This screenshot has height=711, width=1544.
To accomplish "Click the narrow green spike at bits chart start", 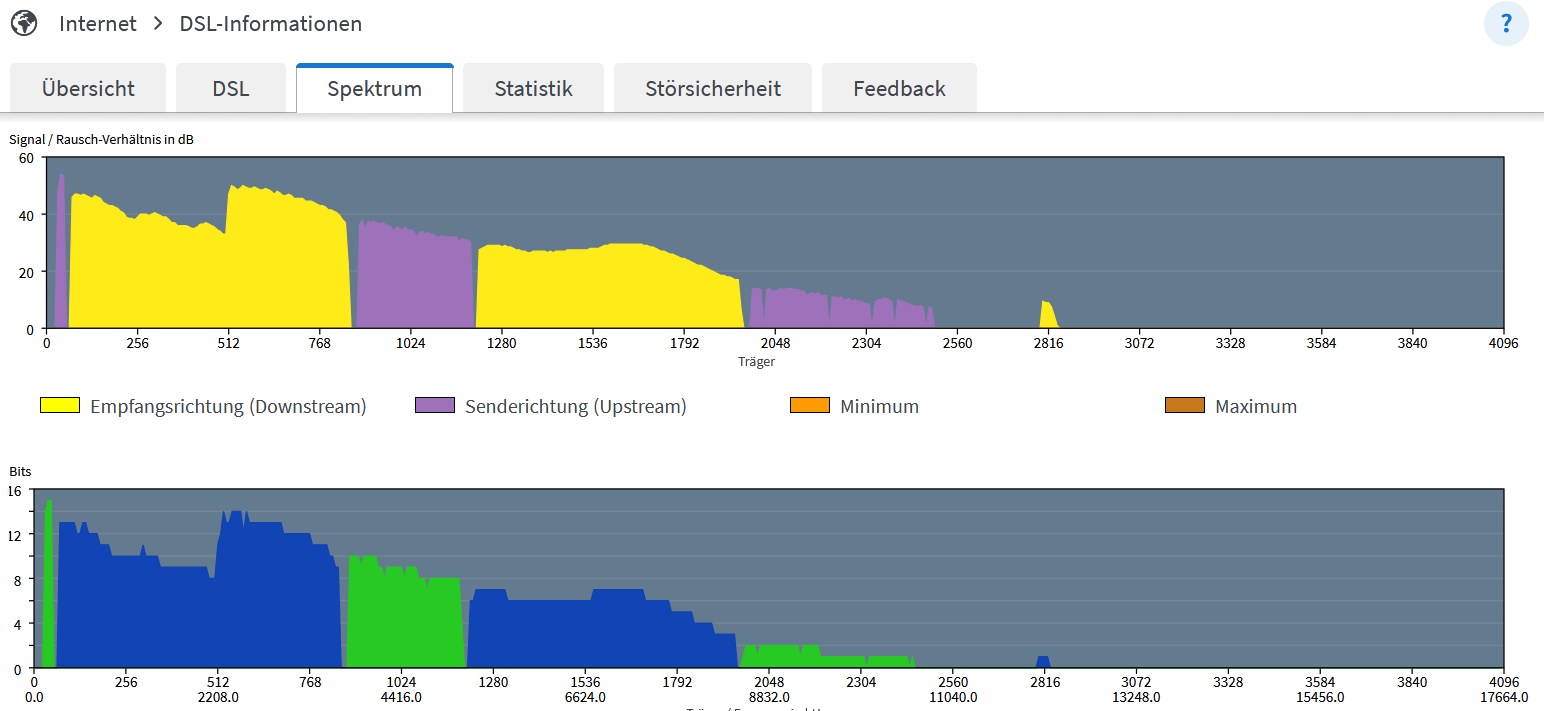I will click(48, 590).
